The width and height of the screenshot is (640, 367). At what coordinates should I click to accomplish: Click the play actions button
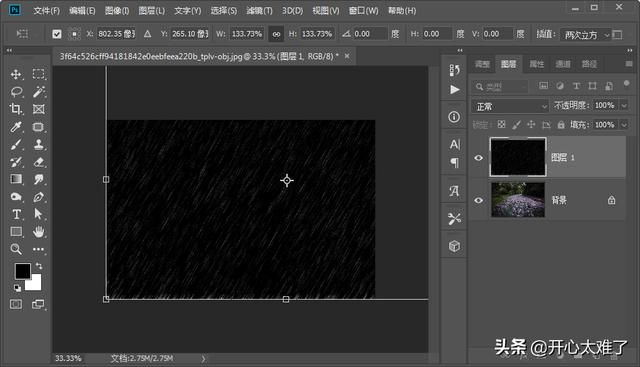click(x=454, y=90)
